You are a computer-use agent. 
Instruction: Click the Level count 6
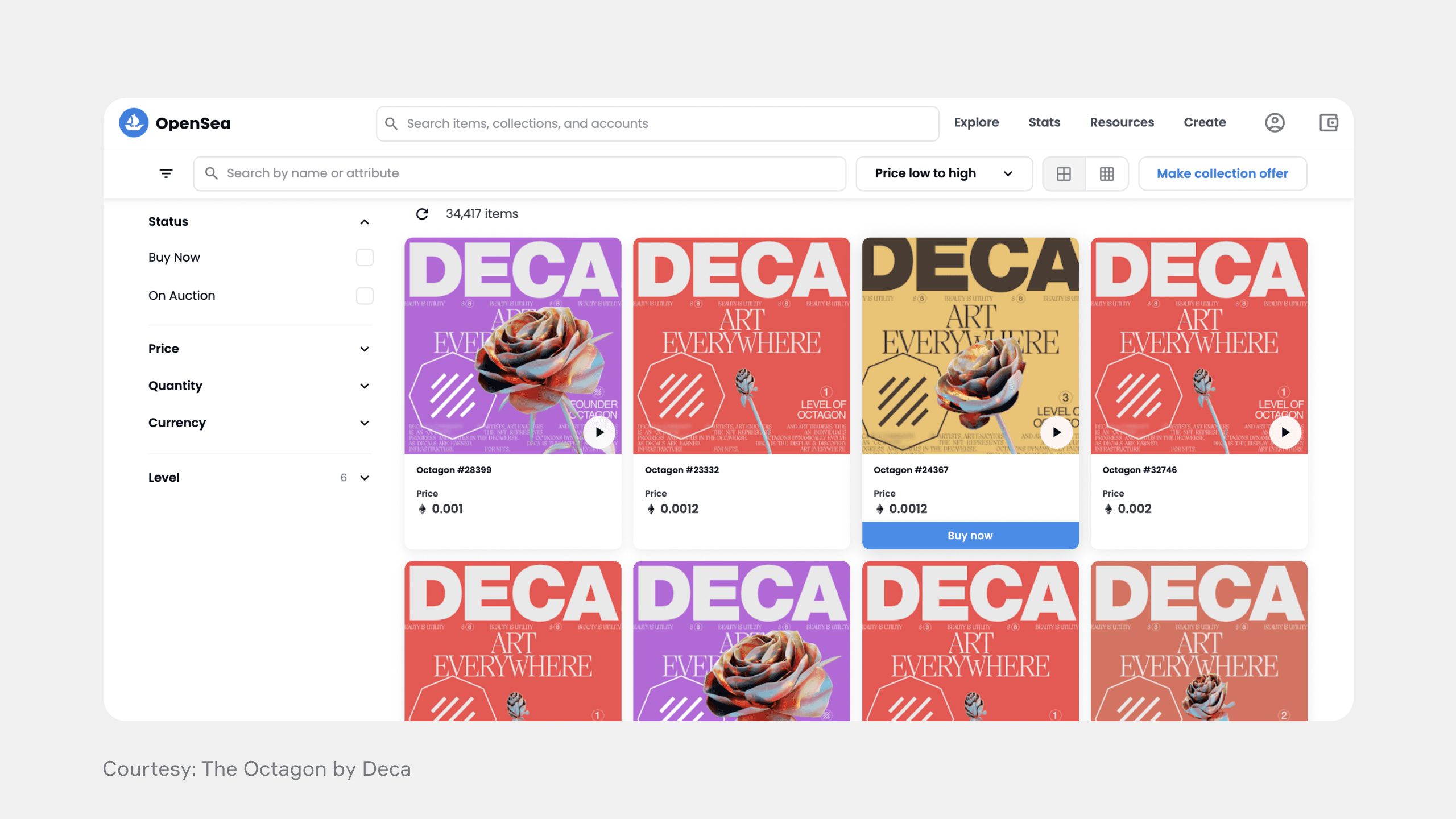(x=344, y=478)
